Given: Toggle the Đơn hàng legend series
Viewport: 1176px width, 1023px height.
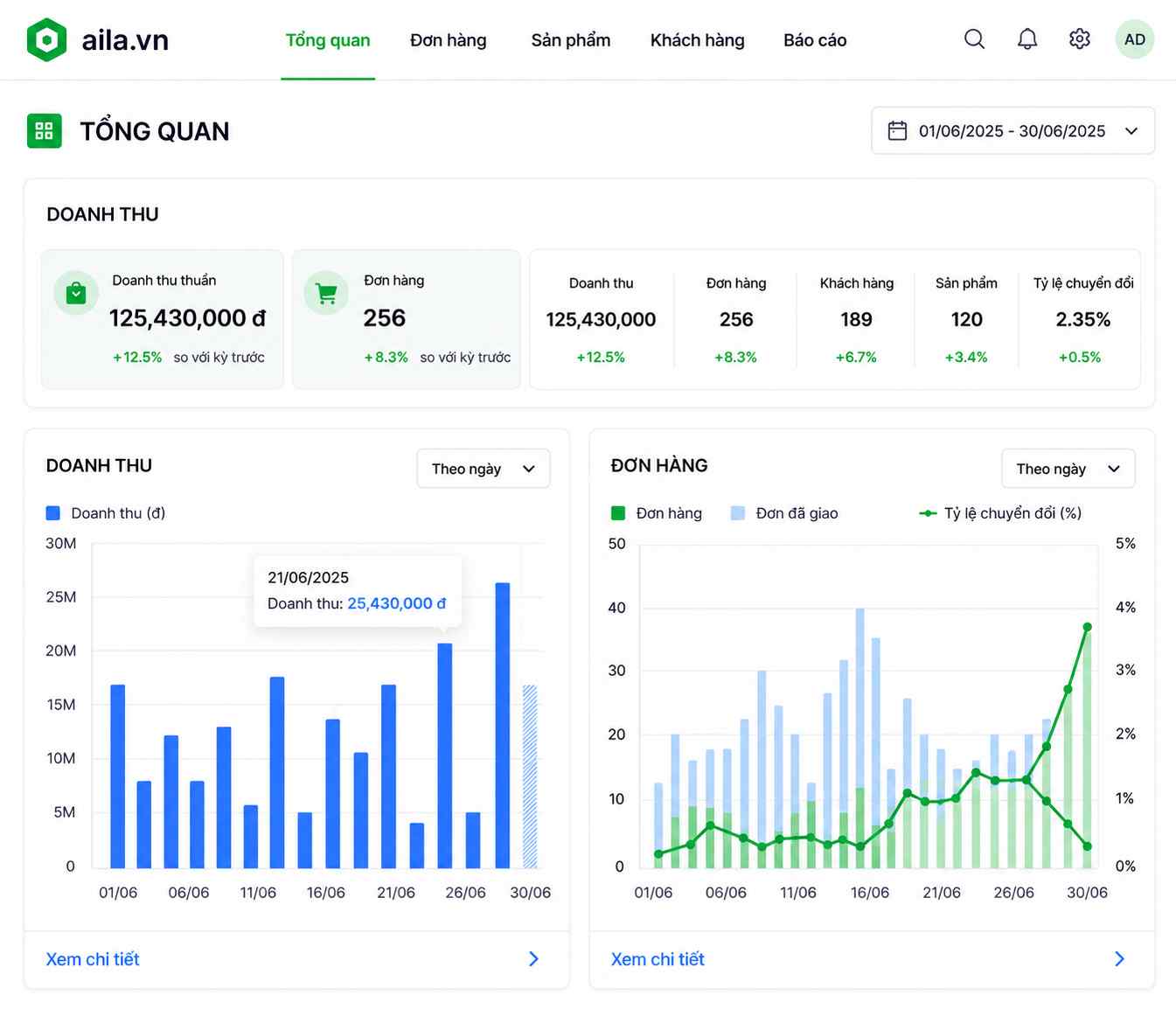Looking at the screenshot, I should coord(656,513).
